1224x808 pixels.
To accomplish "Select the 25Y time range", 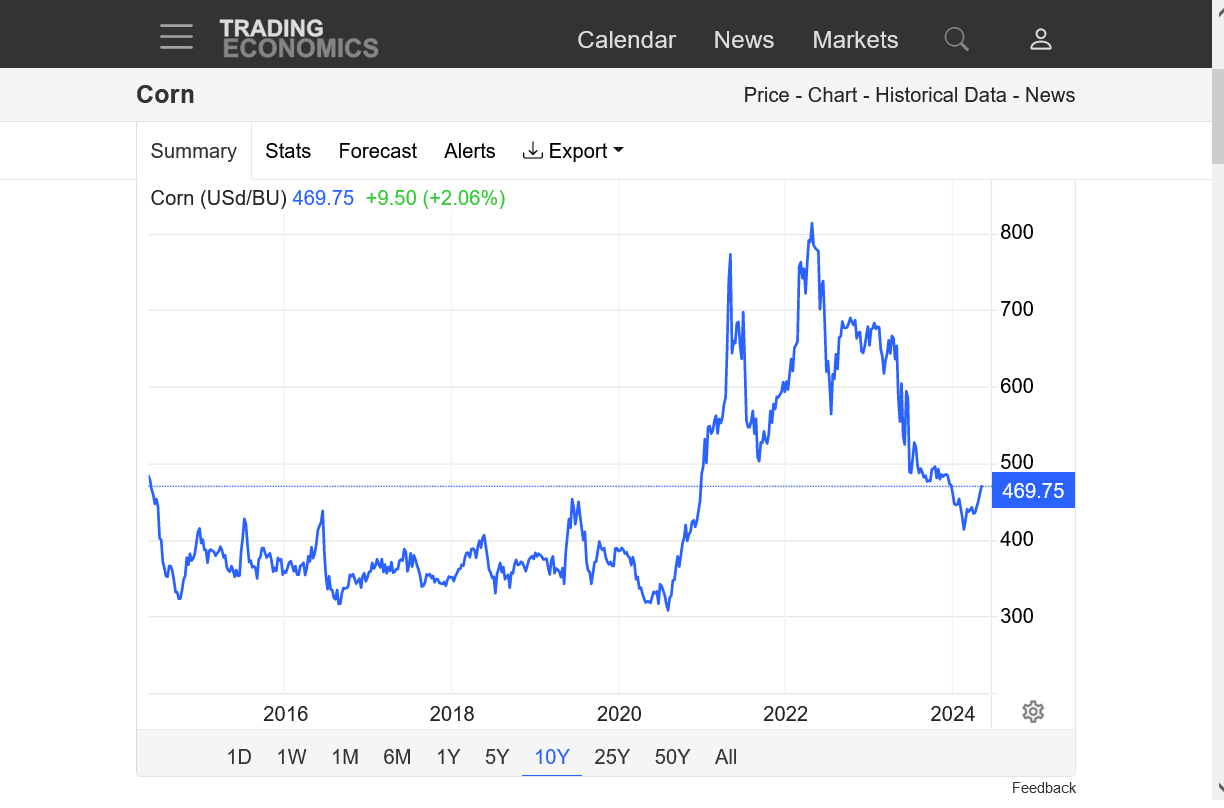I will (x=611, y=757).
